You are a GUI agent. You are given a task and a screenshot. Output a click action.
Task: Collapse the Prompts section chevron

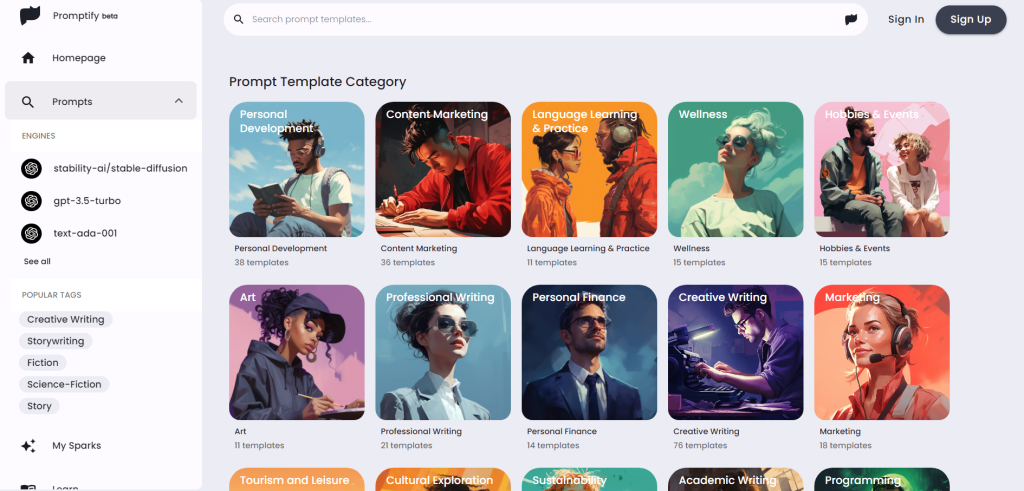point(178,101)
